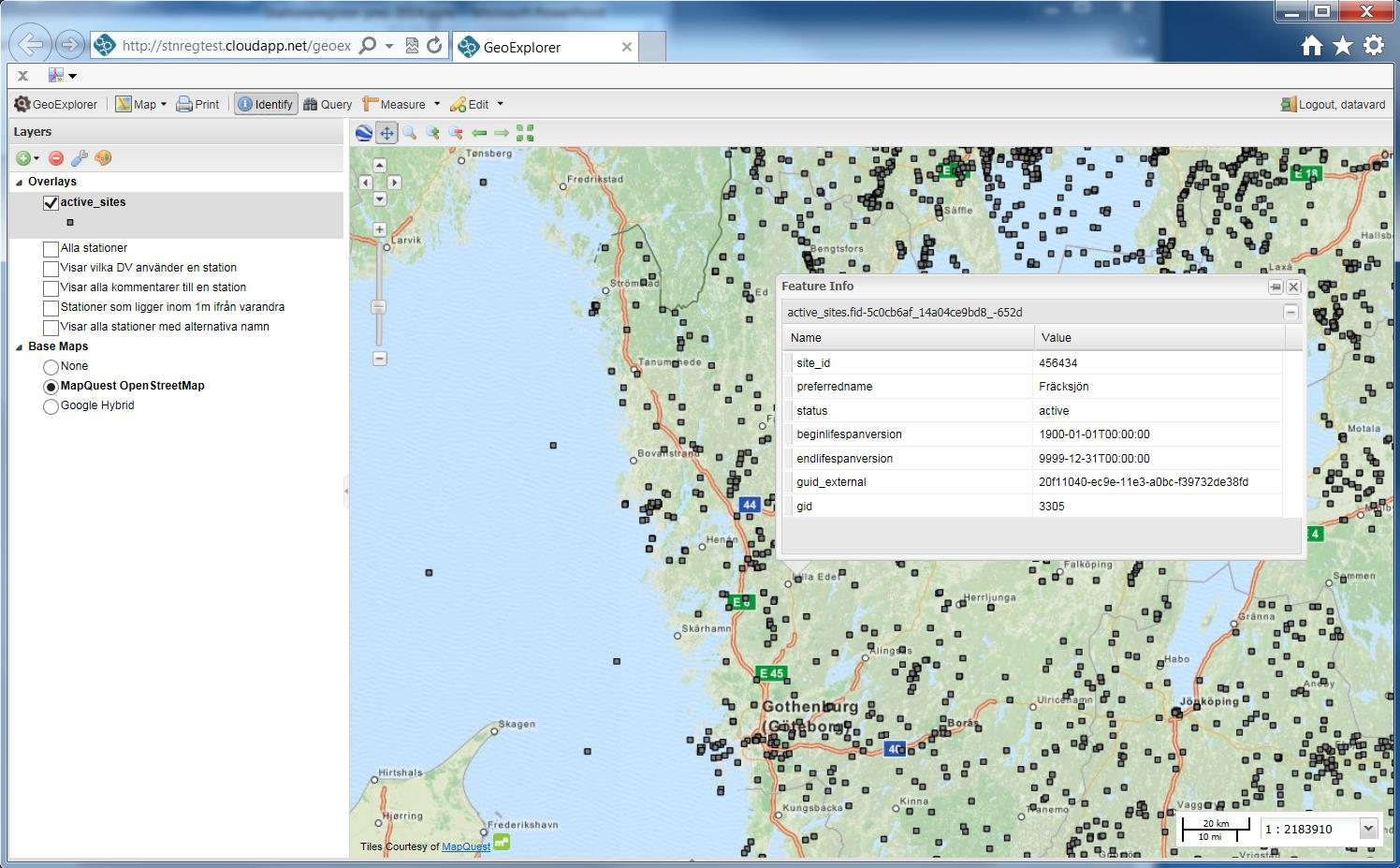Click the Zoom in toolbar magnifier
Screen dimensions: 1400x868
(x=433, y=133)
